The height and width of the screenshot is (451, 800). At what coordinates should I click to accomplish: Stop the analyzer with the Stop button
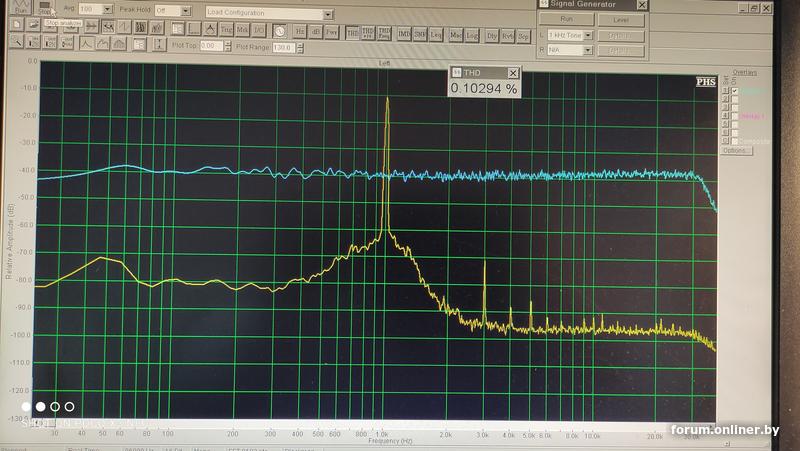(x=44, y=7)
